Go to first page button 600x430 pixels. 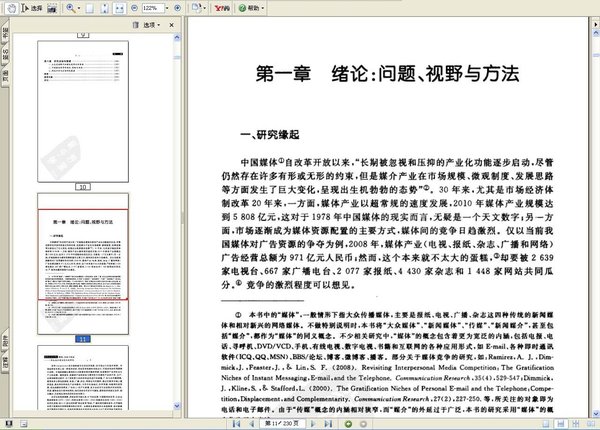pos(236,423)
